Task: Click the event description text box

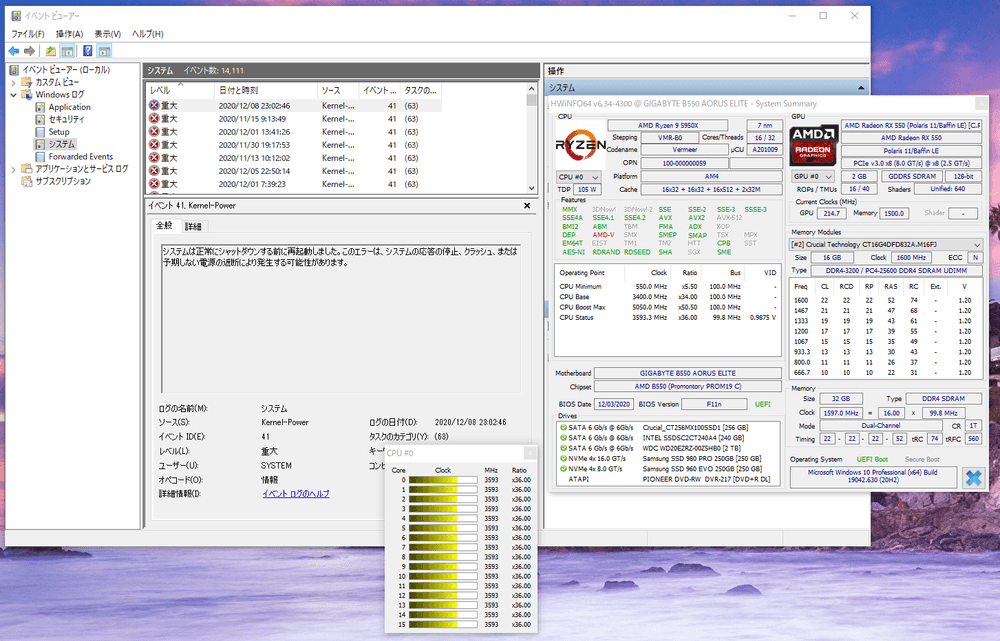Action: coord(341,318)
